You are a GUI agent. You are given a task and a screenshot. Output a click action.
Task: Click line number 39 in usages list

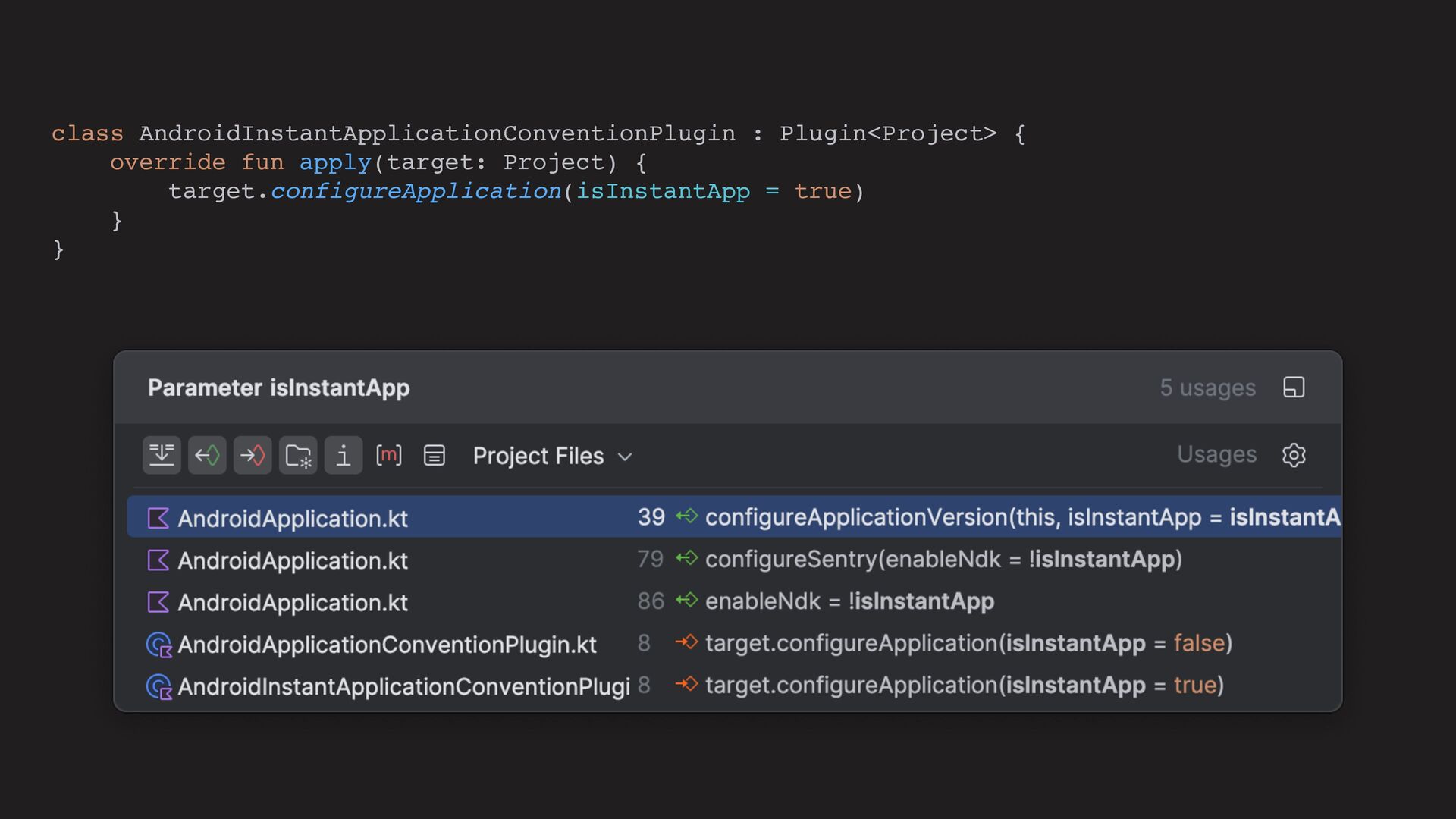pos(651,517)
